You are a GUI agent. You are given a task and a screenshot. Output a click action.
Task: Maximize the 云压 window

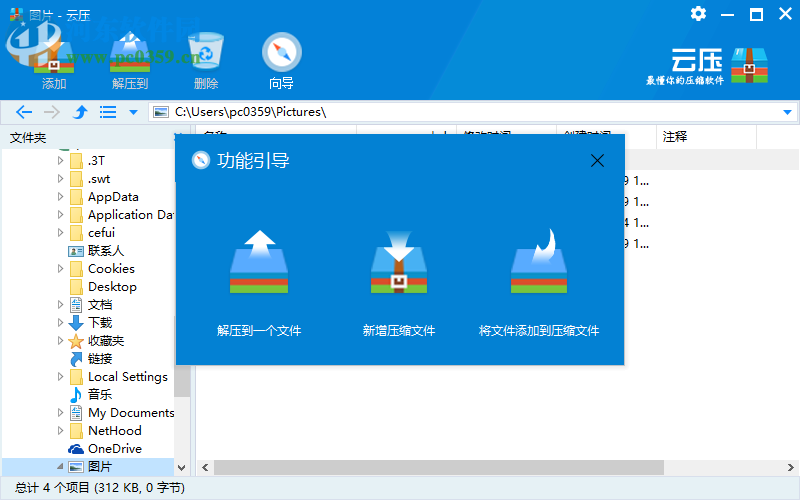pos(756,14)
